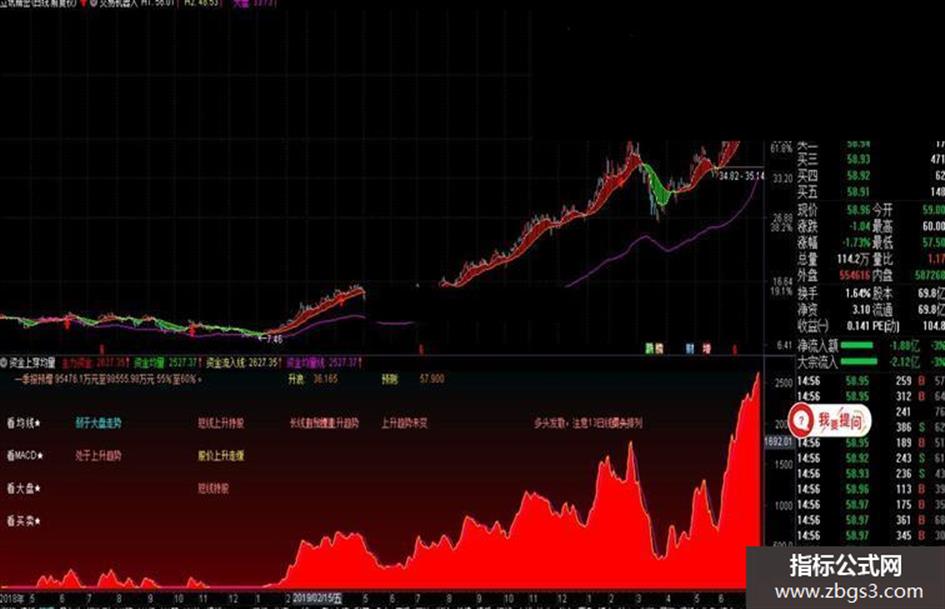The image size is (945, 609).
Task: Click the 净资 3.10 value
Action: click(x=861, y=309)
